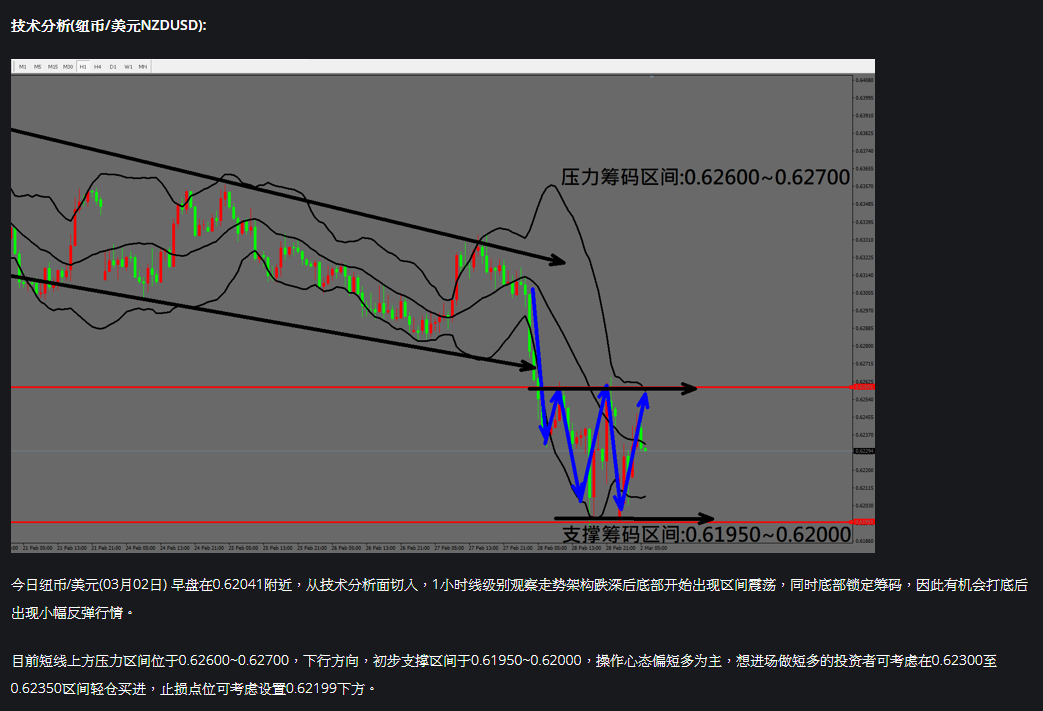Switch chart to H4 timeframe
1043x711 pixels.
click(x=98, y=67)
